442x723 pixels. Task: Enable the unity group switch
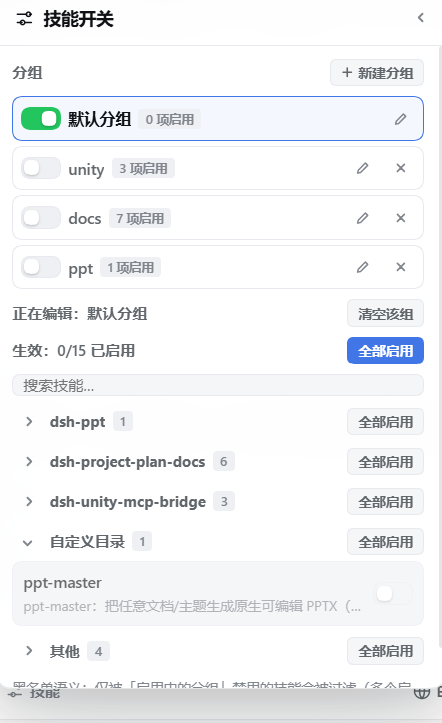point(41,168)
